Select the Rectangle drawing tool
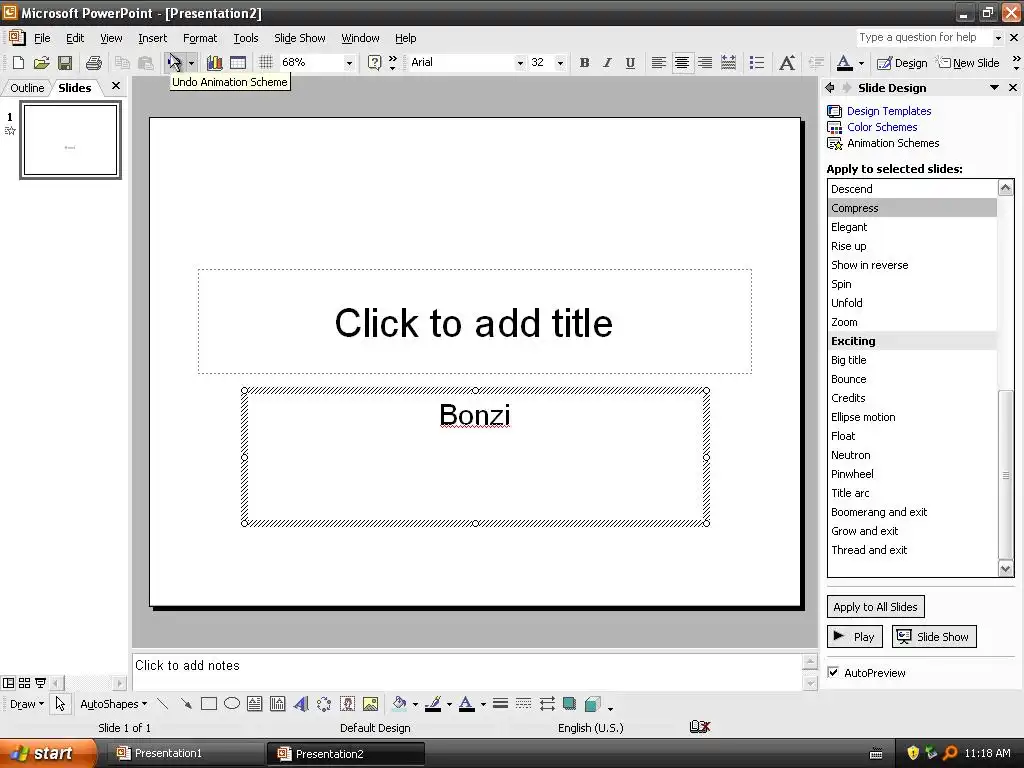The height and width of the screenshot is (768, 1024). pyautogui.click(x=209, y=704)
